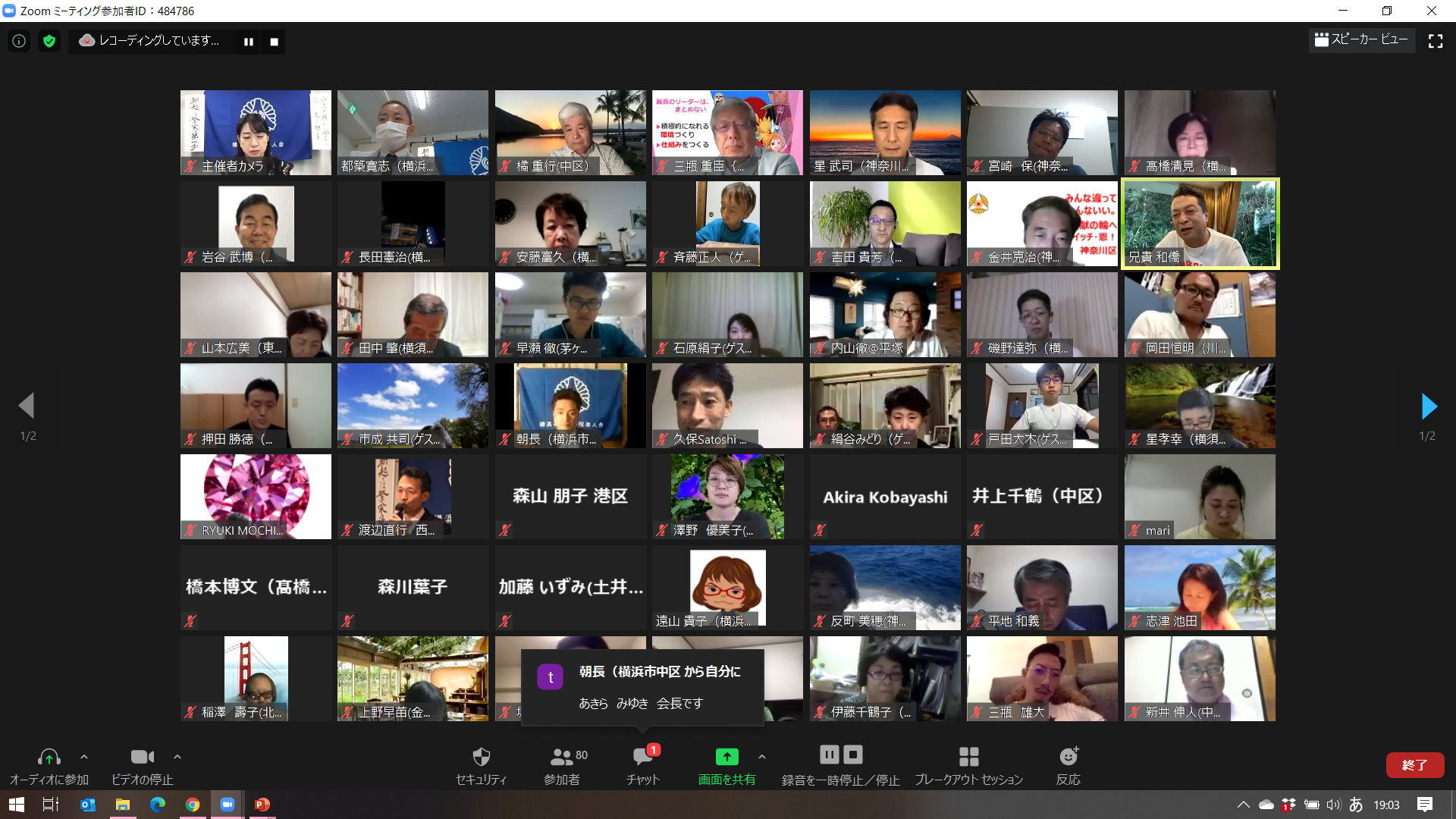Click the green Share Screen icon

tap(726, 757)
